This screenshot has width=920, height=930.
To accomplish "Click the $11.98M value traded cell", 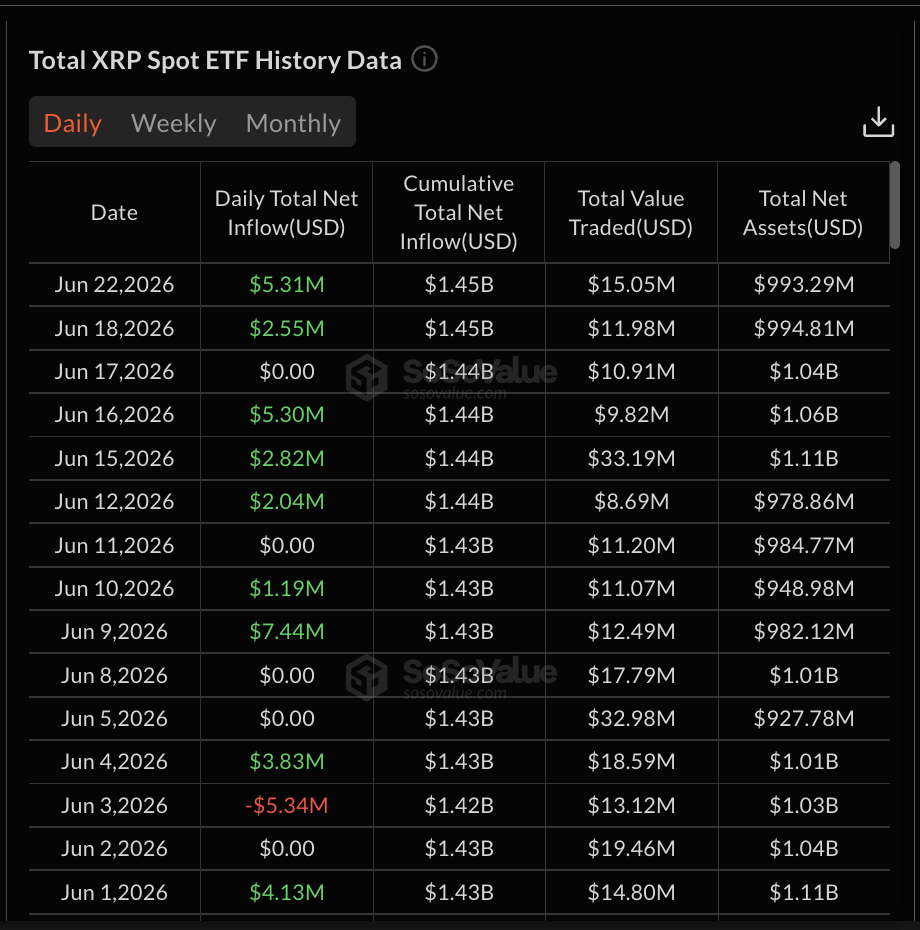I will 631,328.
